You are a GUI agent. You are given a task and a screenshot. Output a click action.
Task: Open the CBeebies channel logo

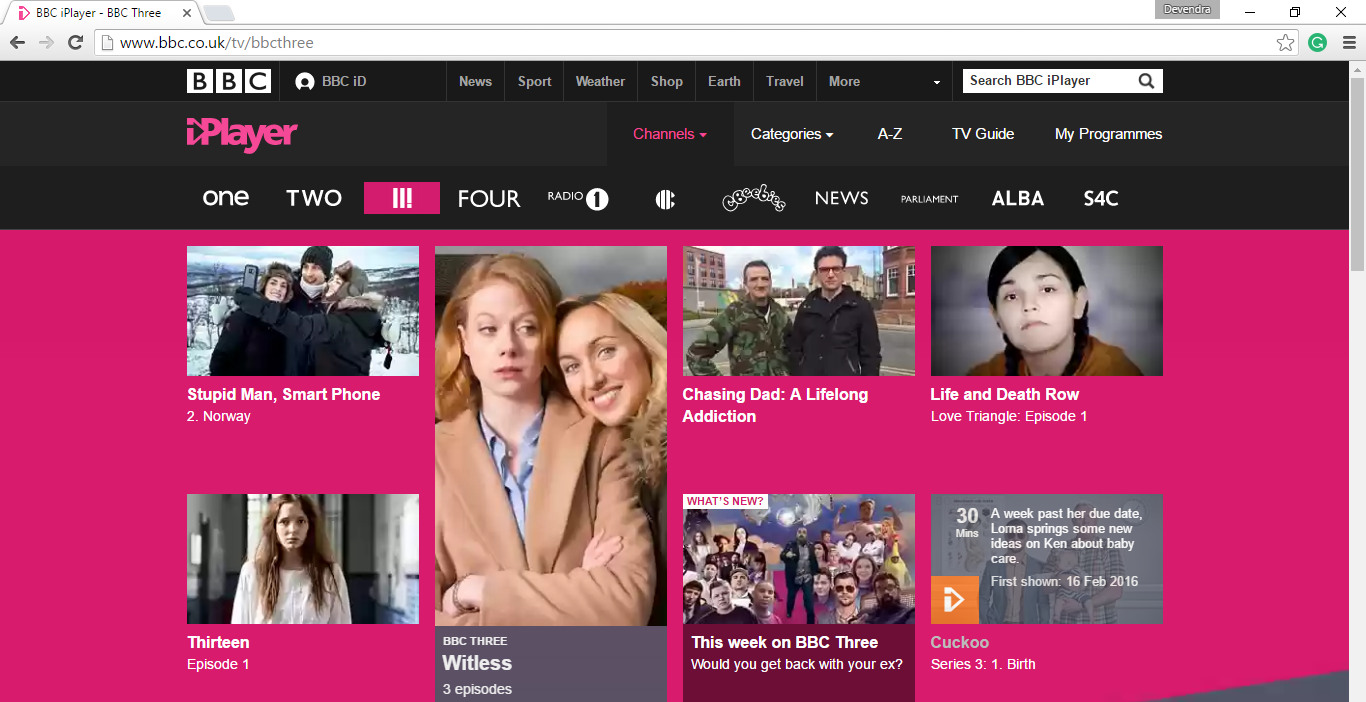click(x=754, y=199)
